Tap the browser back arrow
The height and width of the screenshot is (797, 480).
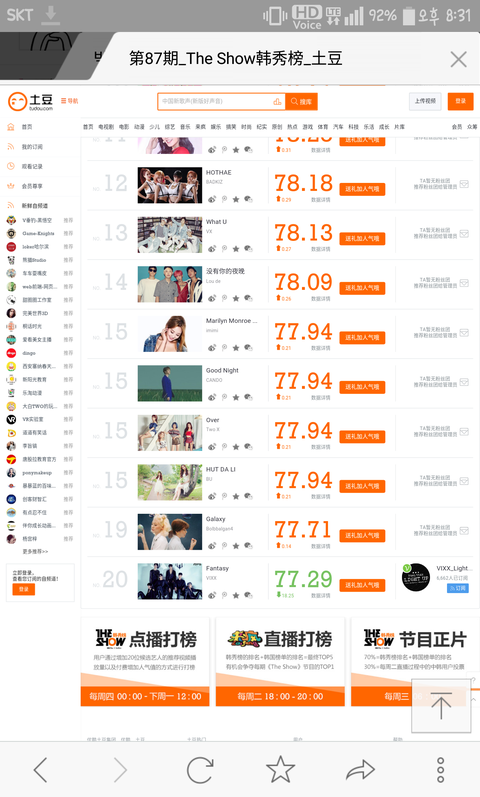40,770
